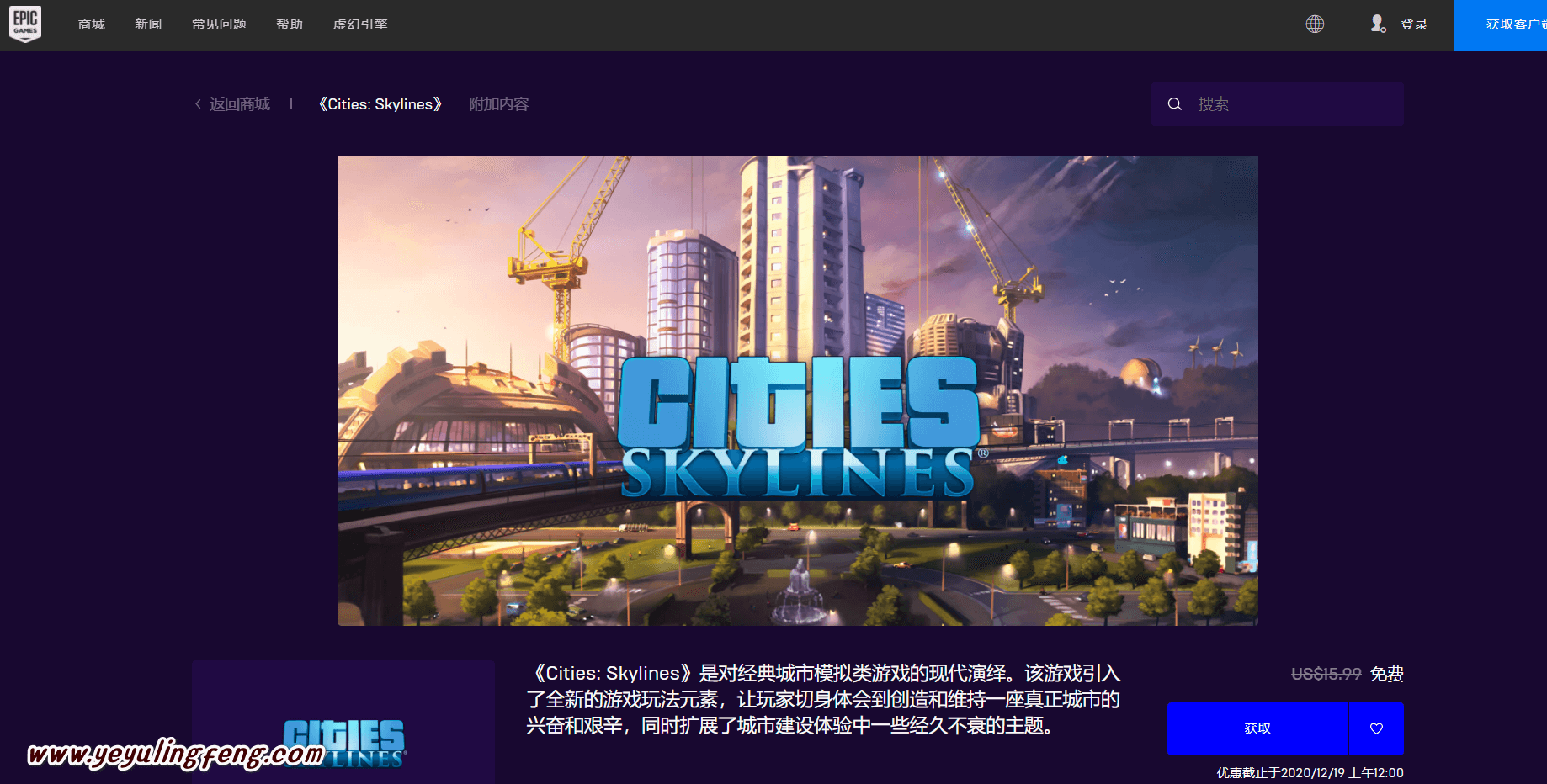Open the 常见问题 FAQ menu item
Viewport: 1547px width, 784px height.
[x=219, y=24]
